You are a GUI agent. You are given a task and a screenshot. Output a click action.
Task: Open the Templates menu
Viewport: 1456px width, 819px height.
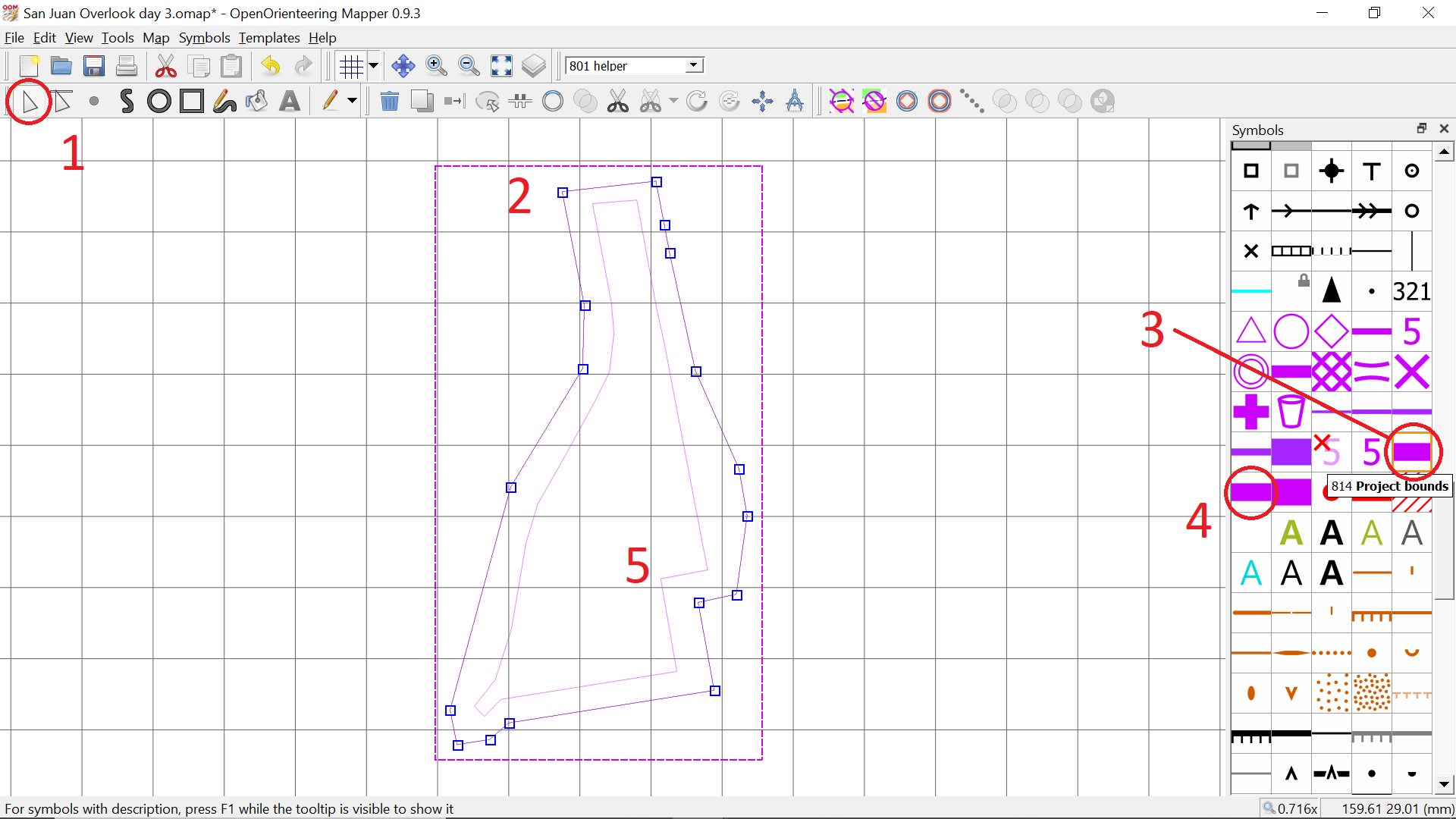click(x=269, y=38)
